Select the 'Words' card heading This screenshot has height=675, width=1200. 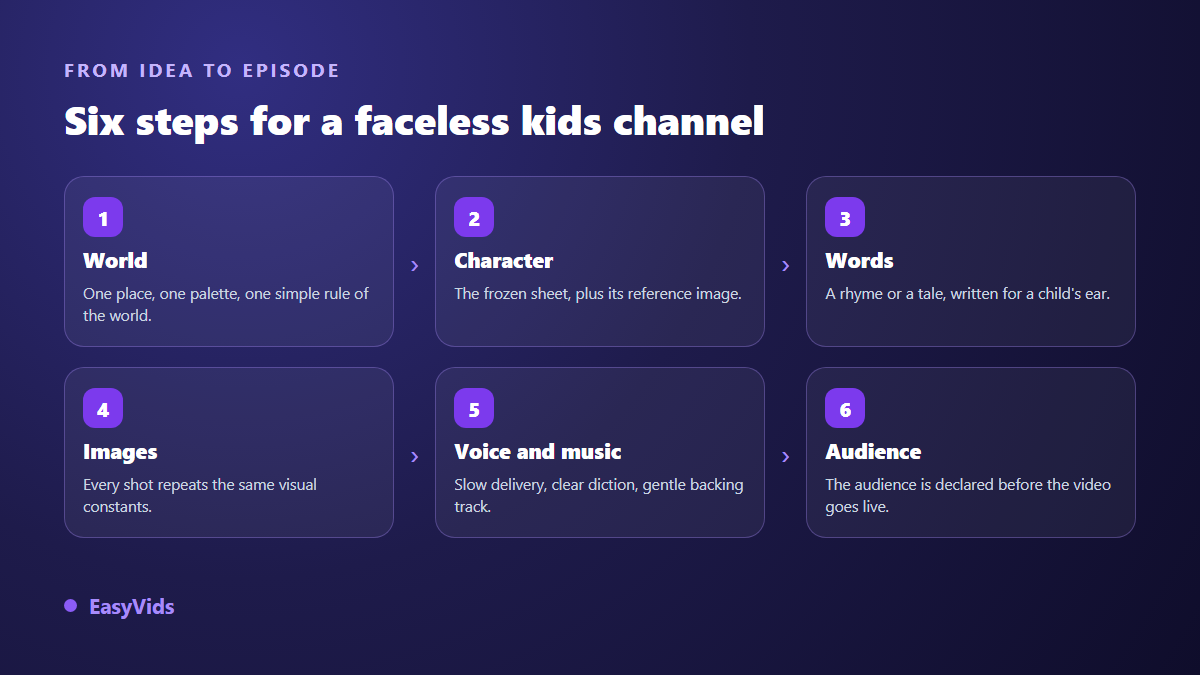859,261
